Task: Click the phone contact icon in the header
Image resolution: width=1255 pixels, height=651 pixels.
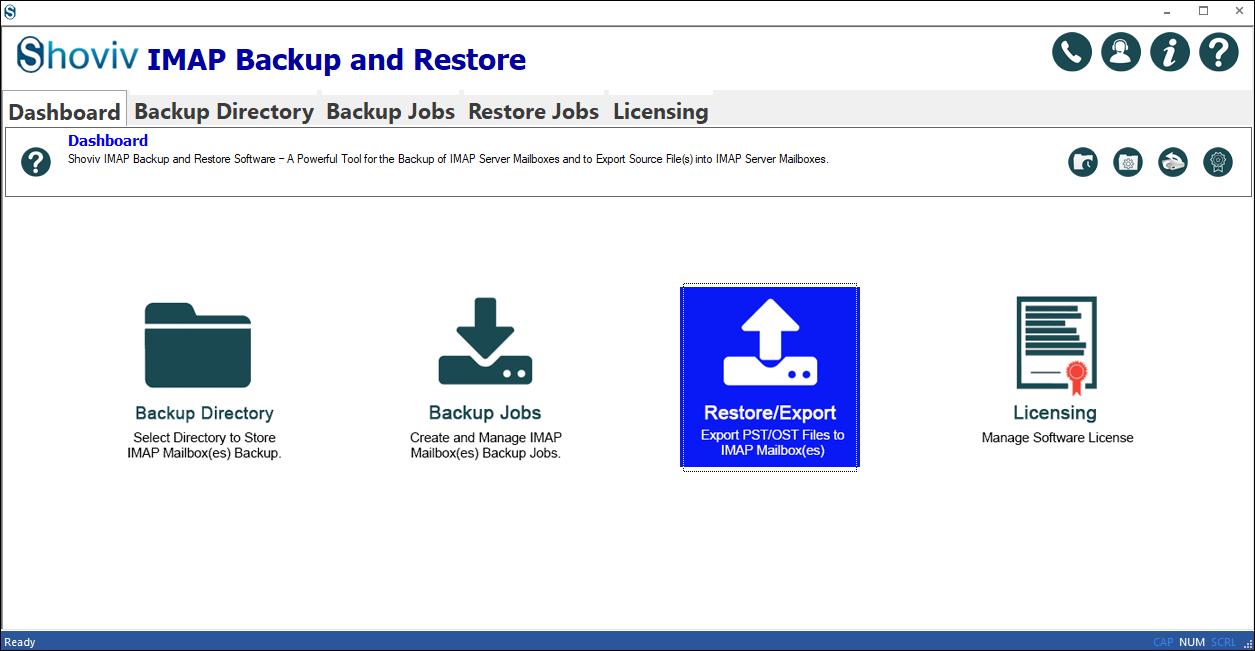Action: 1071,52
